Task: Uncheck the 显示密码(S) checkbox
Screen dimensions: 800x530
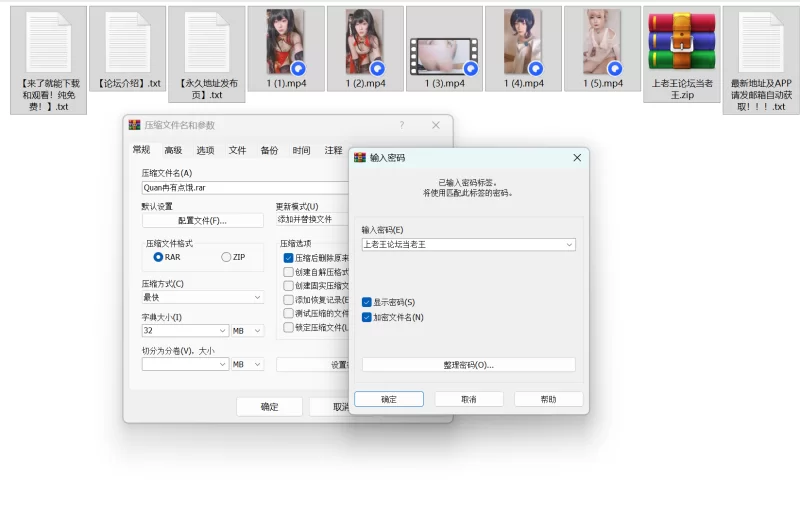Action: pyautogui.click(x=367, y=302)
